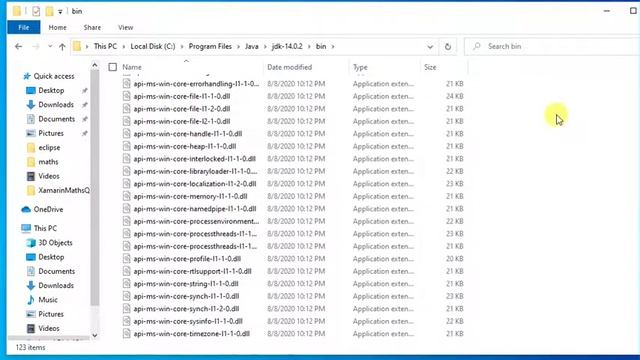
Task: Select api-ms-win-core-libraryloader file
Action: tap(195, 171)
